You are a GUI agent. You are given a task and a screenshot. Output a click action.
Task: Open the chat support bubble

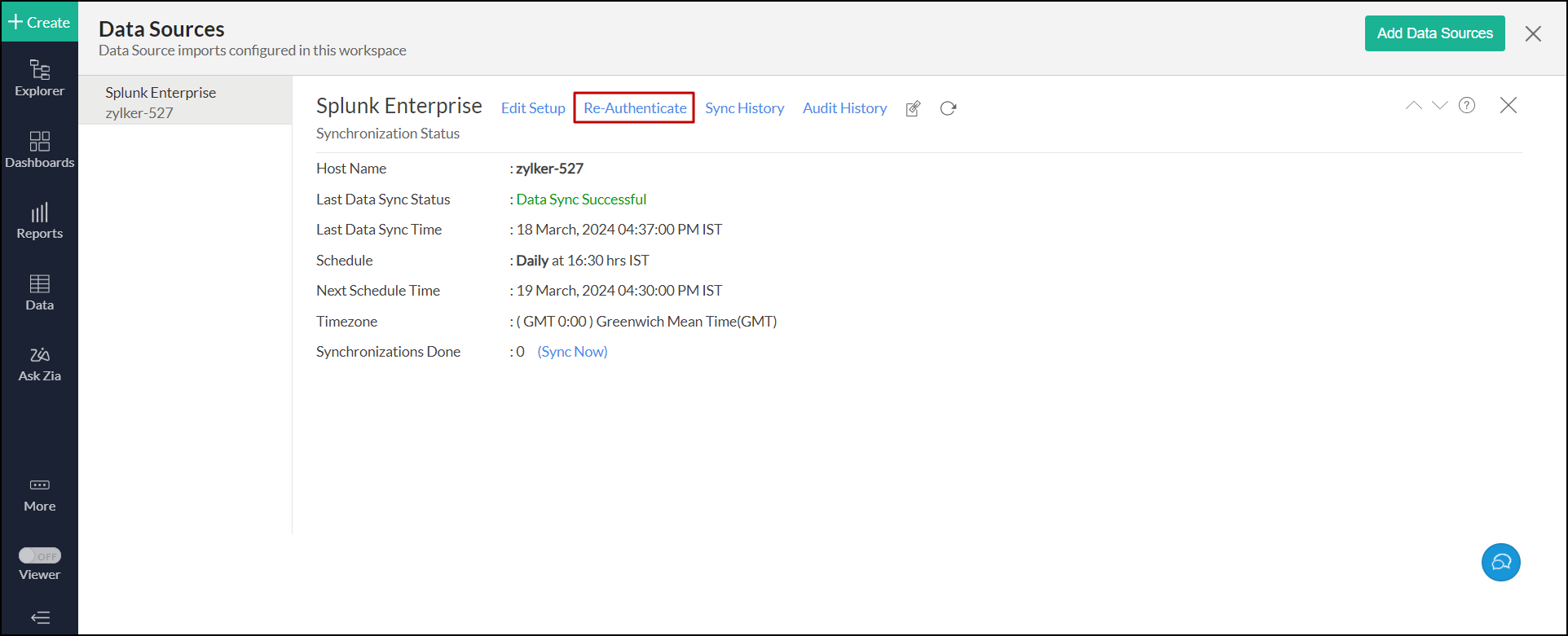point(1500,563)
